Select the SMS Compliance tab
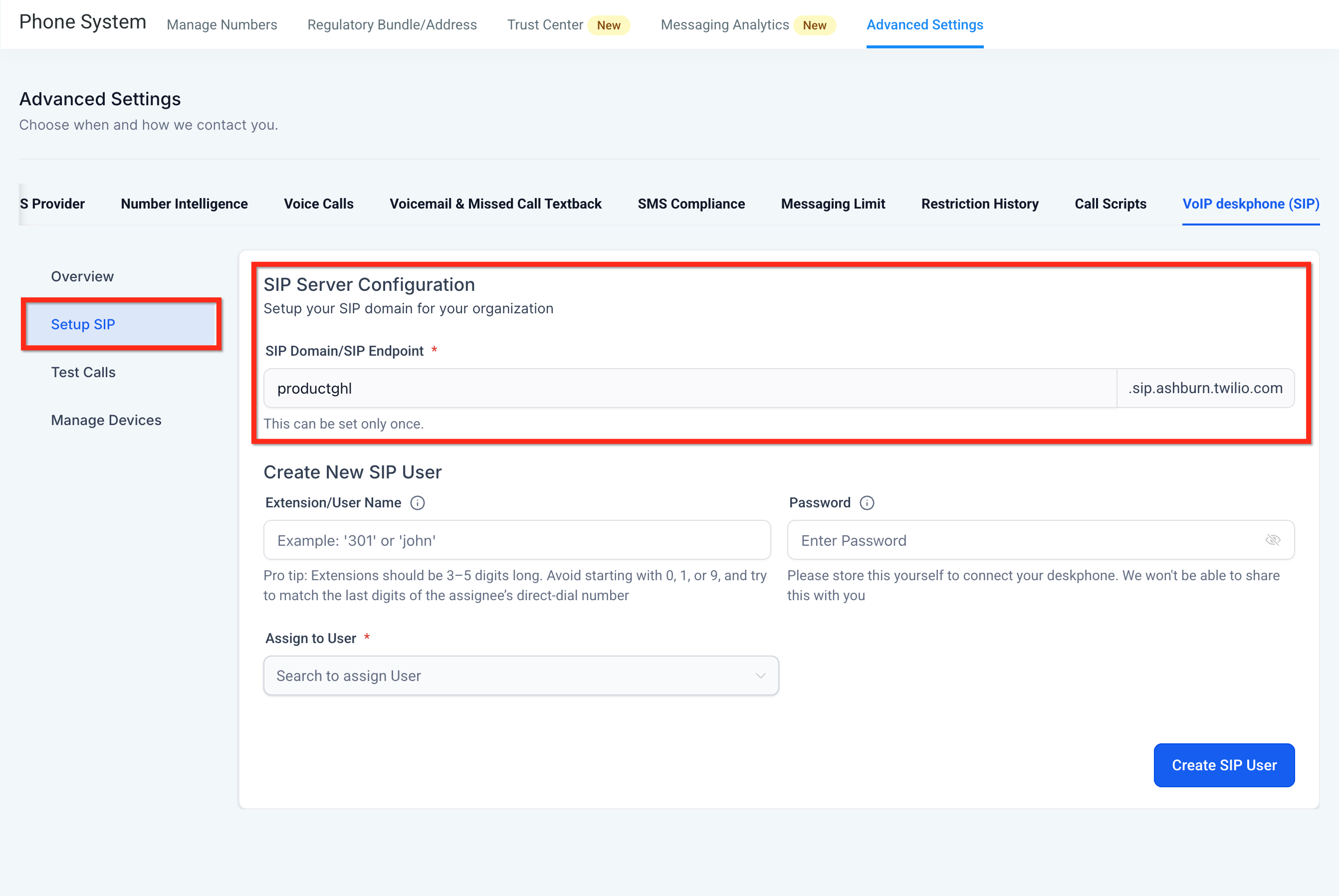This screenshot has height=896, width=1339. click(x=690, y=204)
